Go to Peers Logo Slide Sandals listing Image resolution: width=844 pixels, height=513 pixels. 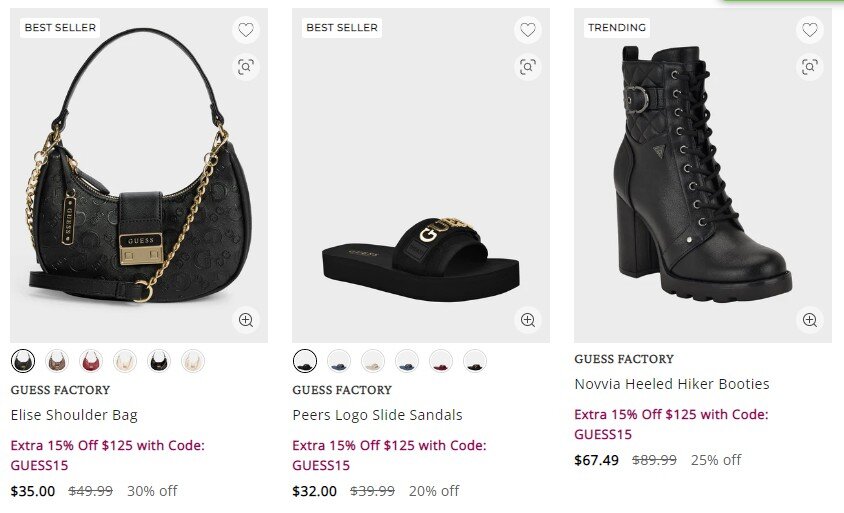tap(377, 415)
